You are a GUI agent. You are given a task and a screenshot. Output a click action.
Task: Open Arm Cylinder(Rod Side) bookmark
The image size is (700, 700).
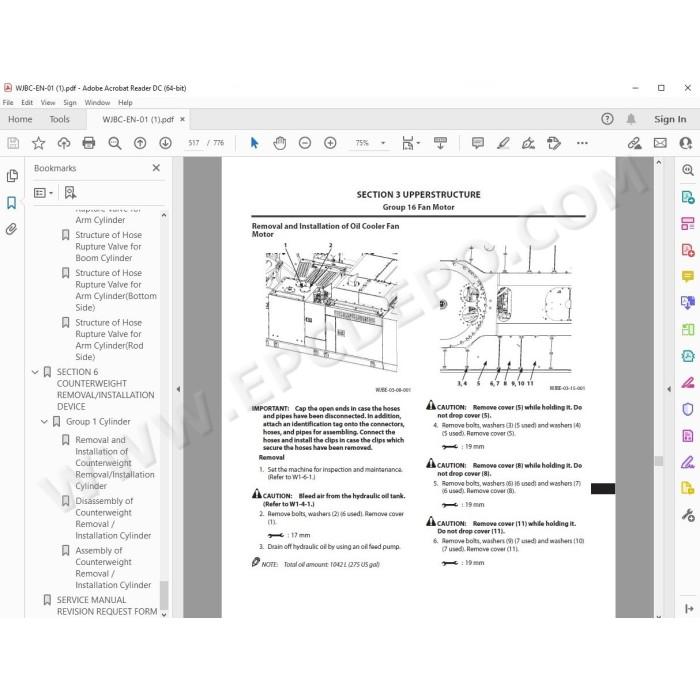coord(109,340)
